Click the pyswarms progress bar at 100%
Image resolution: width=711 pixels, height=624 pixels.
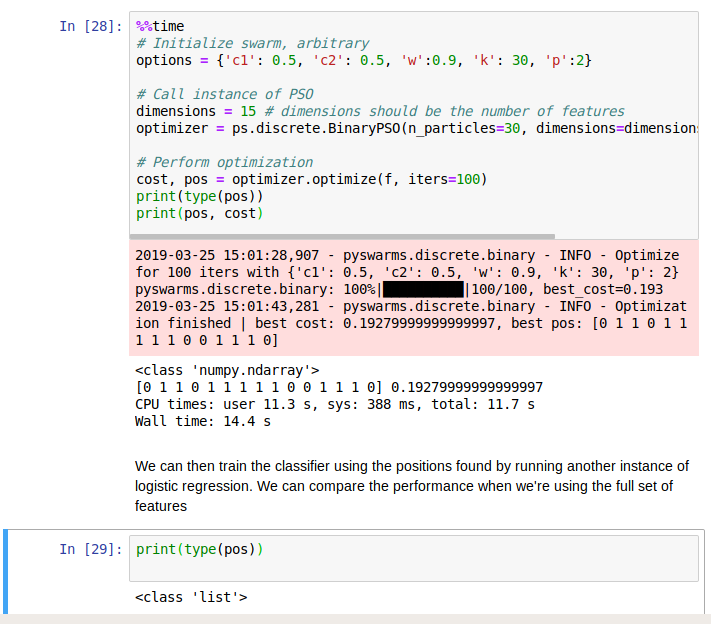[423, 289]
